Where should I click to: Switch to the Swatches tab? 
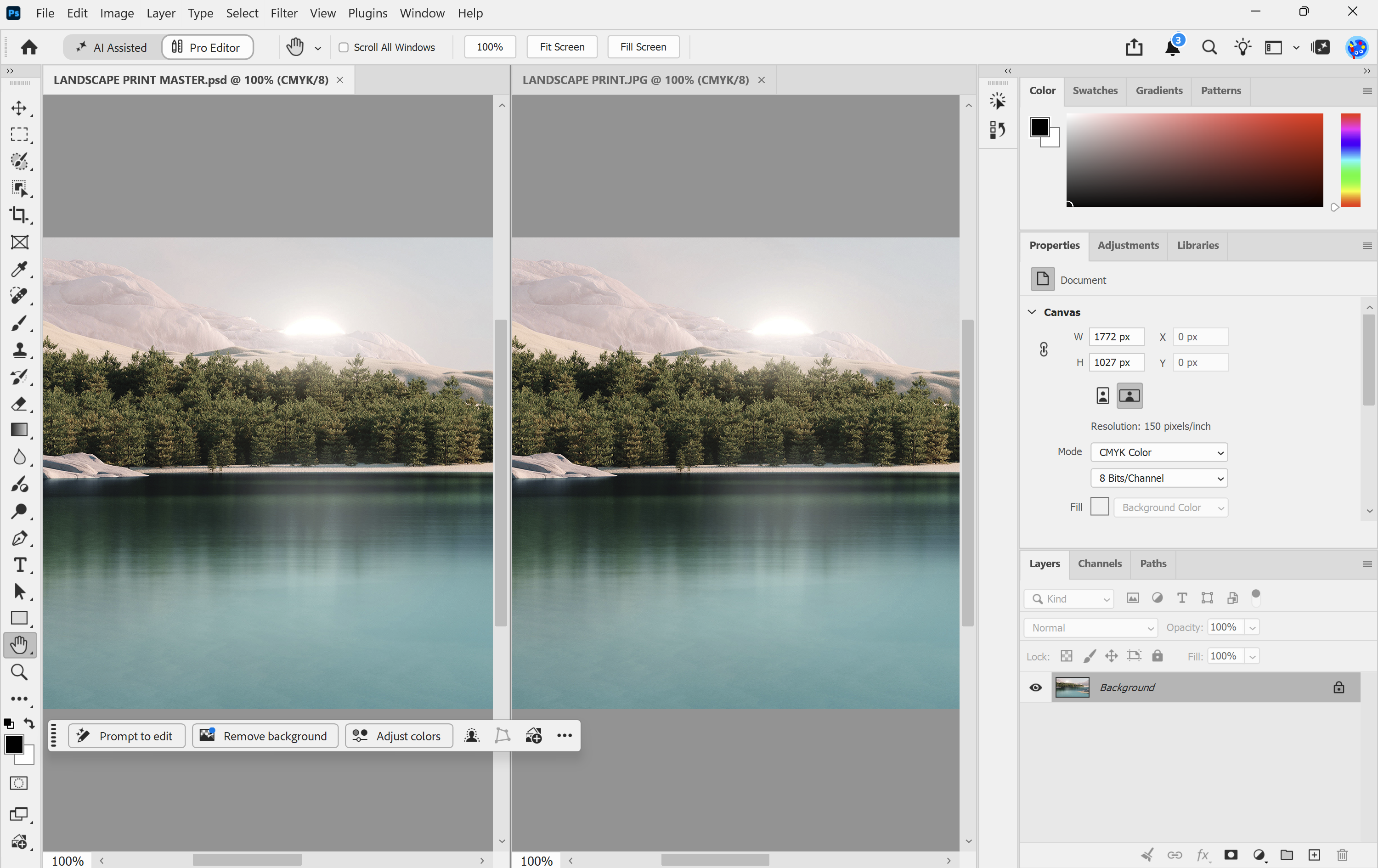pyautogui.click(x=1095, y=90)
